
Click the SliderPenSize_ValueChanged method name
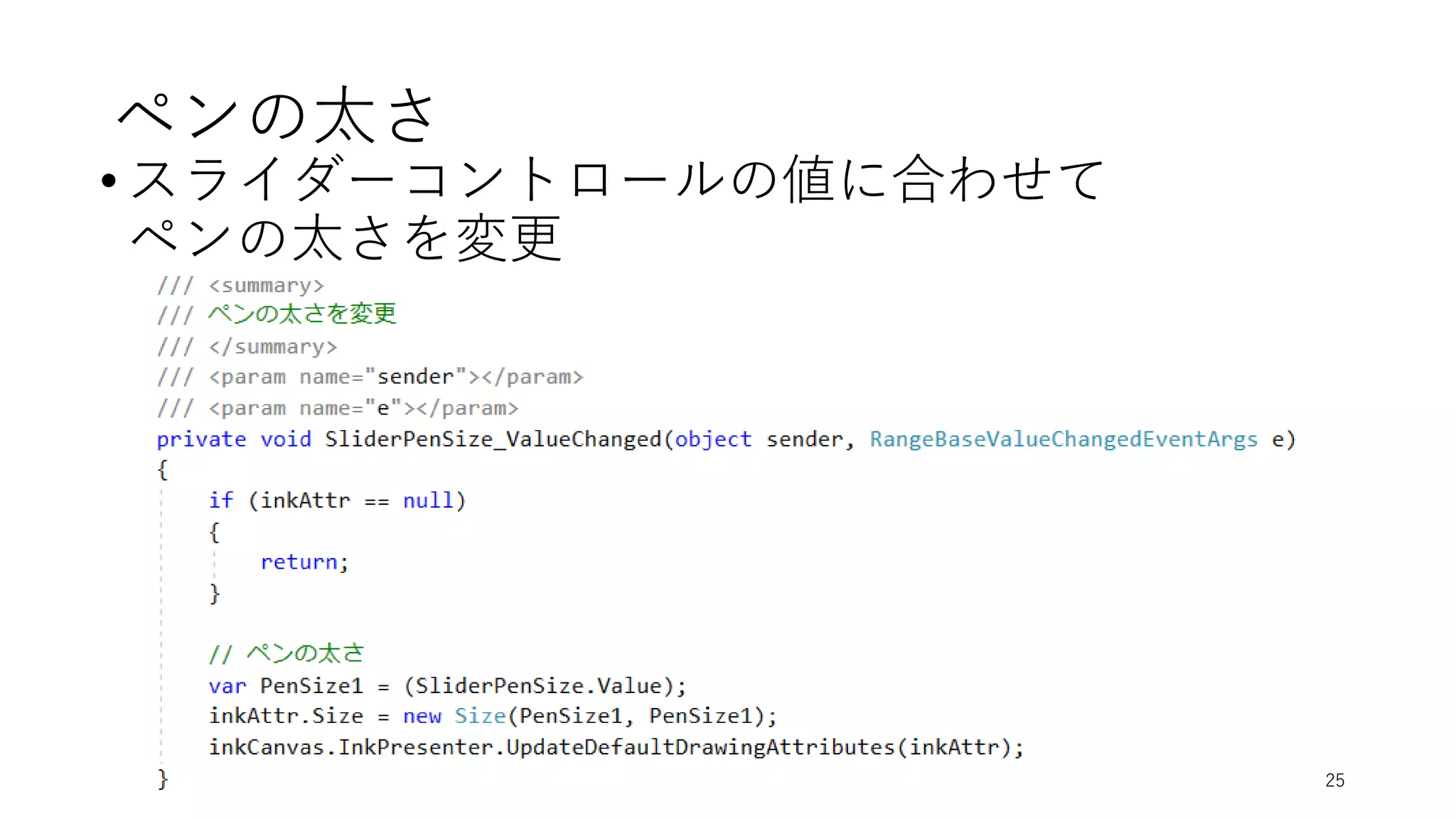point(493,439)
